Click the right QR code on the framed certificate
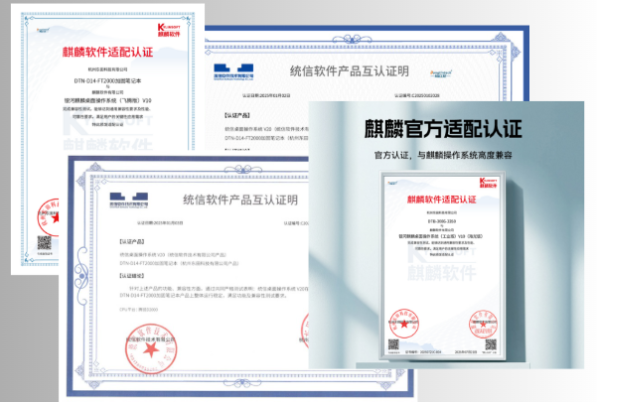Screen dimensions: 620x402 point(491,345)
